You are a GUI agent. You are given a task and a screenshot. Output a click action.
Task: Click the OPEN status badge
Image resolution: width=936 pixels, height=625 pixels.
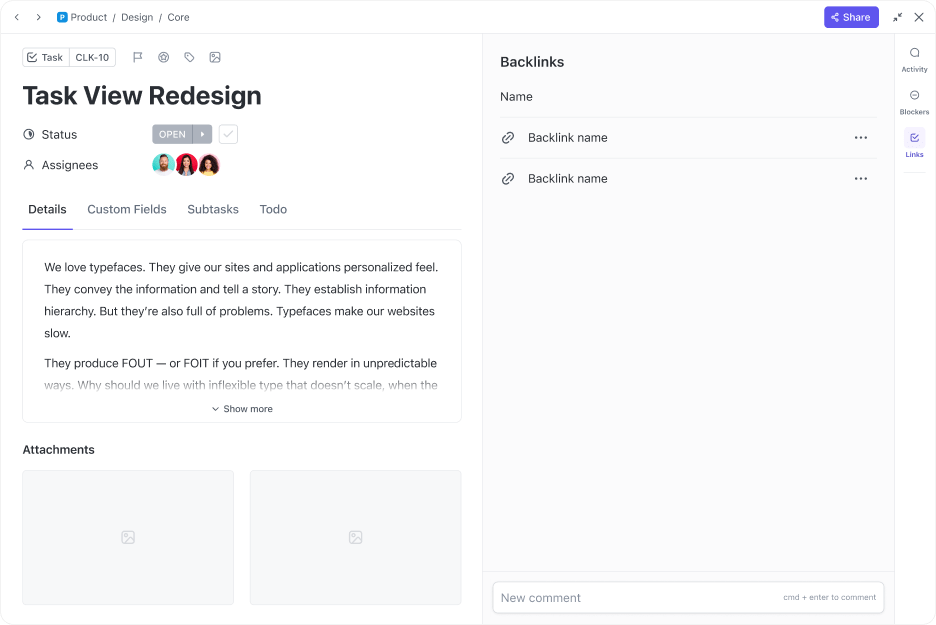[x=172, y=134]
